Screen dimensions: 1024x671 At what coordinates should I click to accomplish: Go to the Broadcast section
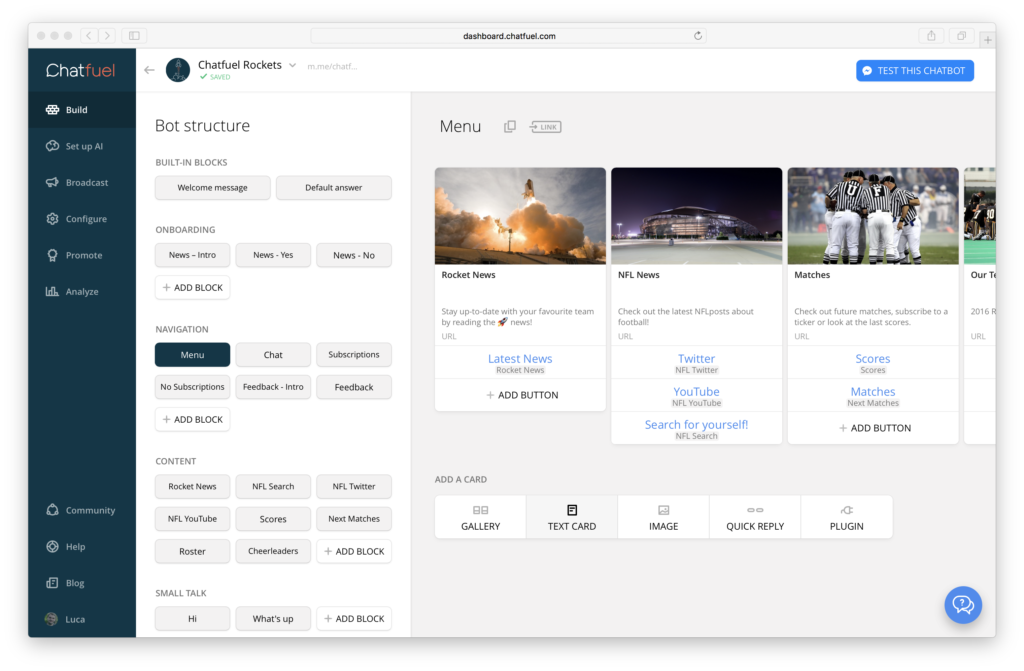(86, 183)
